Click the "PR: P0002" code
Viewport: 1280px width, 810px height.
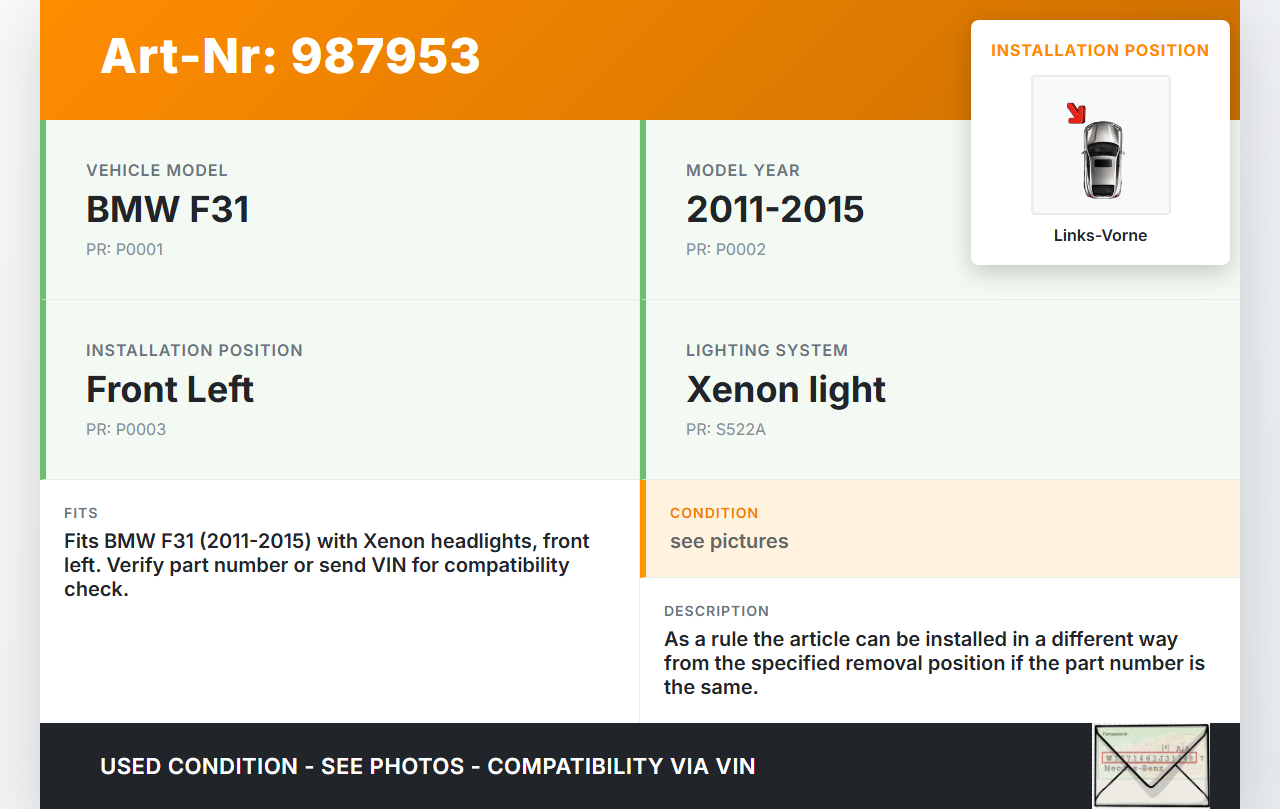pyautogui.click(x=726, y=250)
